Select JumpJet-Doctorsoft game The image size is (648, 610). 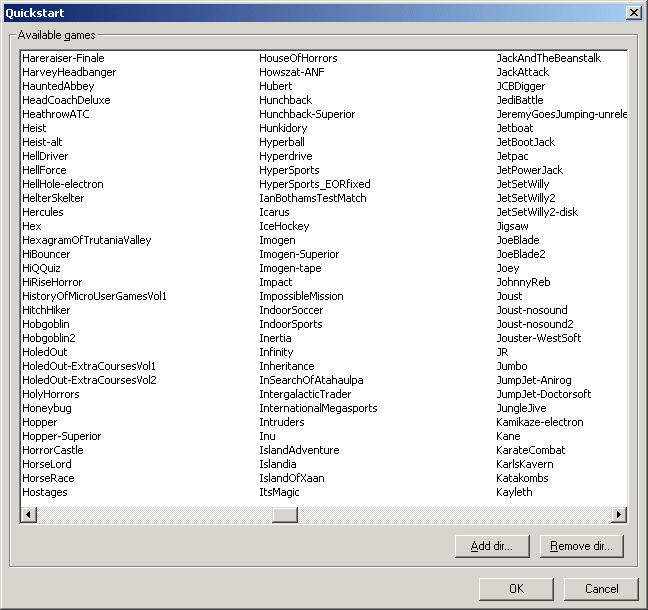[543, 394]
